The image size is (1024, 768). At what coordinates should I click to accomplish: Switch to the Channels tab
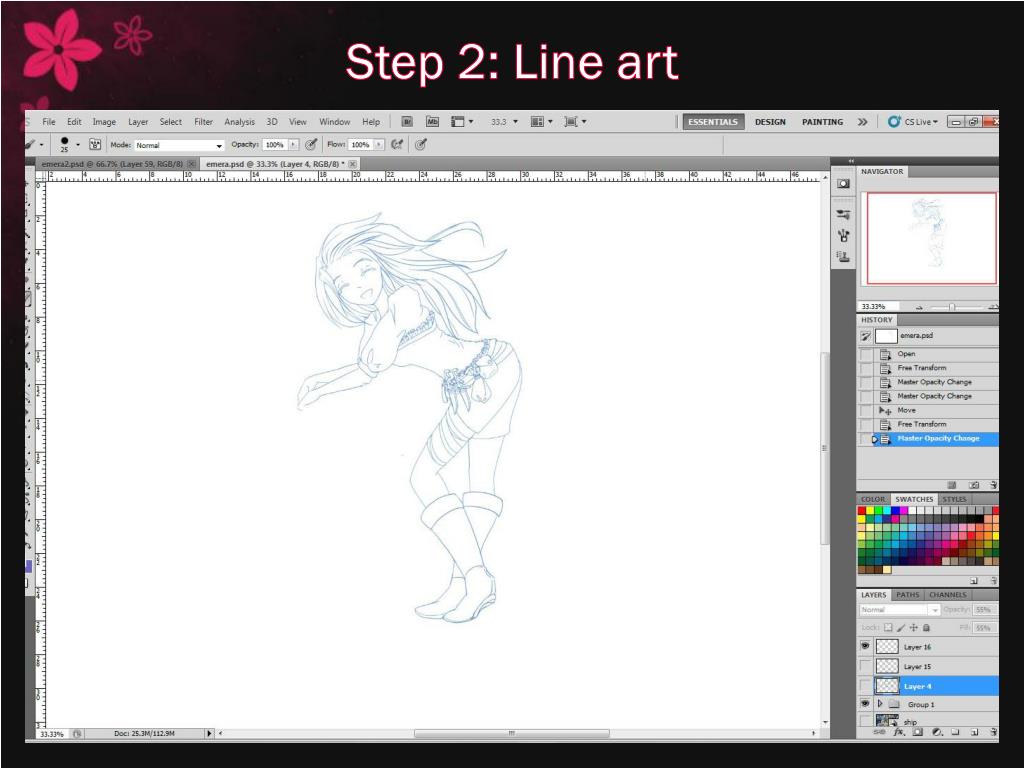948,595
